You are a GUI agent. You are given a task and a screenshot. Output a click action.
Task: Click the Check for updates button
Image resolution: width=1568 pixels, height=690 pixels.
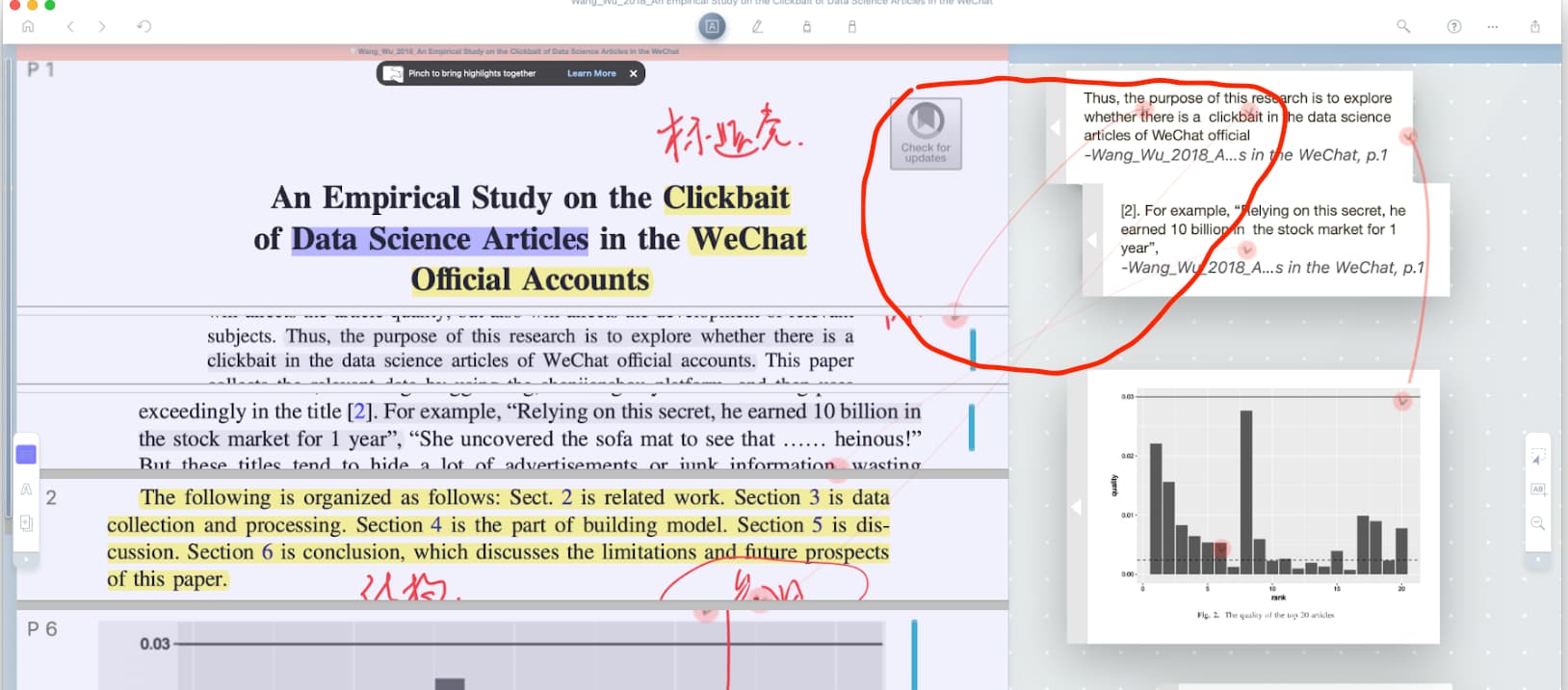point(926,134)
